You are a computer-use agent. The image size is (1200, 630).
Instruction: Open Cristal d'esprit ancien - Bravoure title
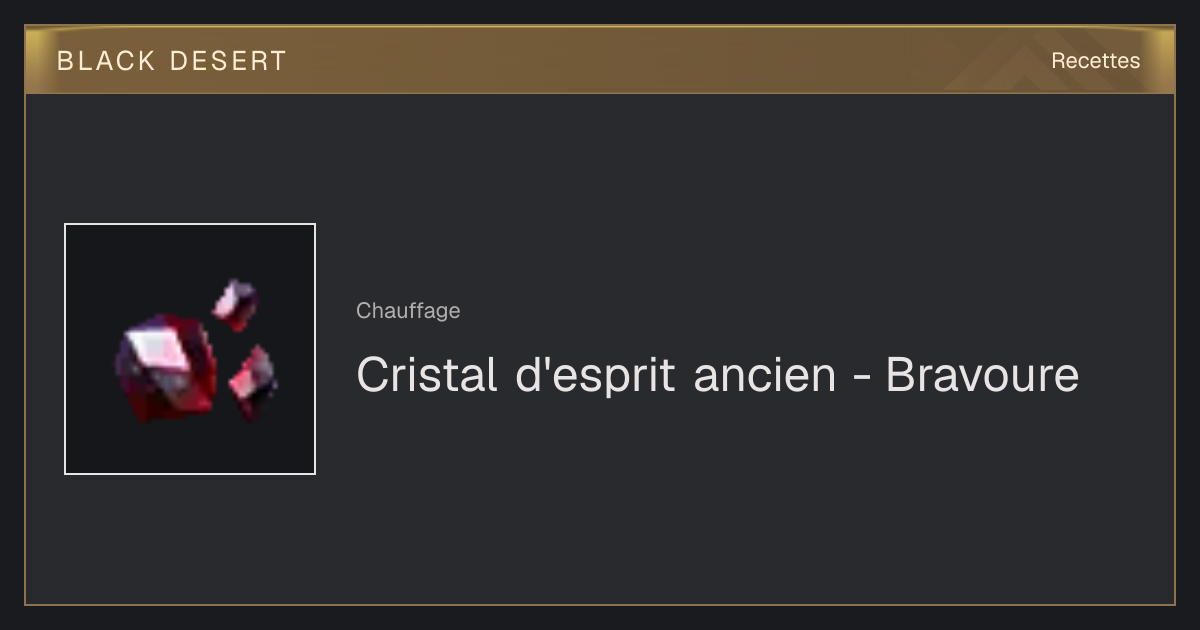click(x=717, y=375)
